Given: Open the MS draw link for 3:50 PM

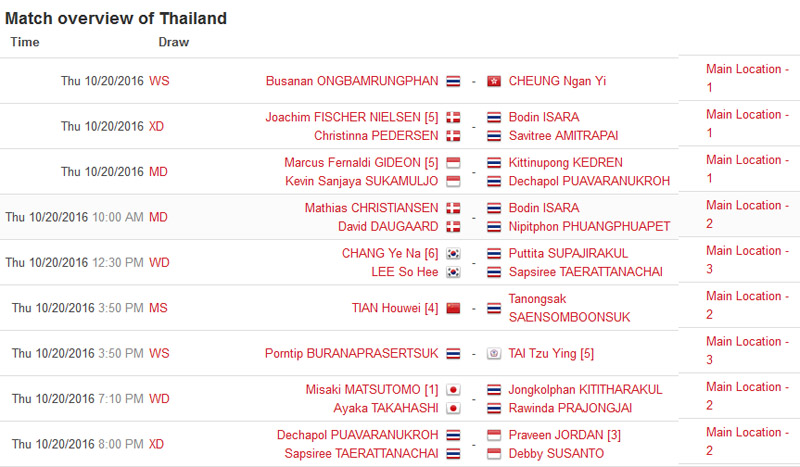Looking at the screenshot, I should (x=158, y=308).
